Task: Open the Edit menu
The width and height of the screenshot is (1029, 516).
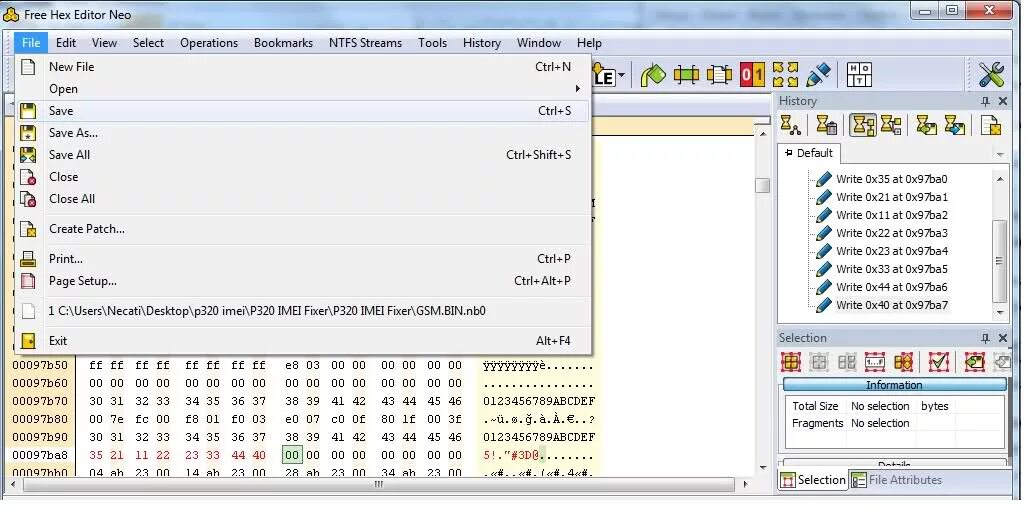Action: 66,43
